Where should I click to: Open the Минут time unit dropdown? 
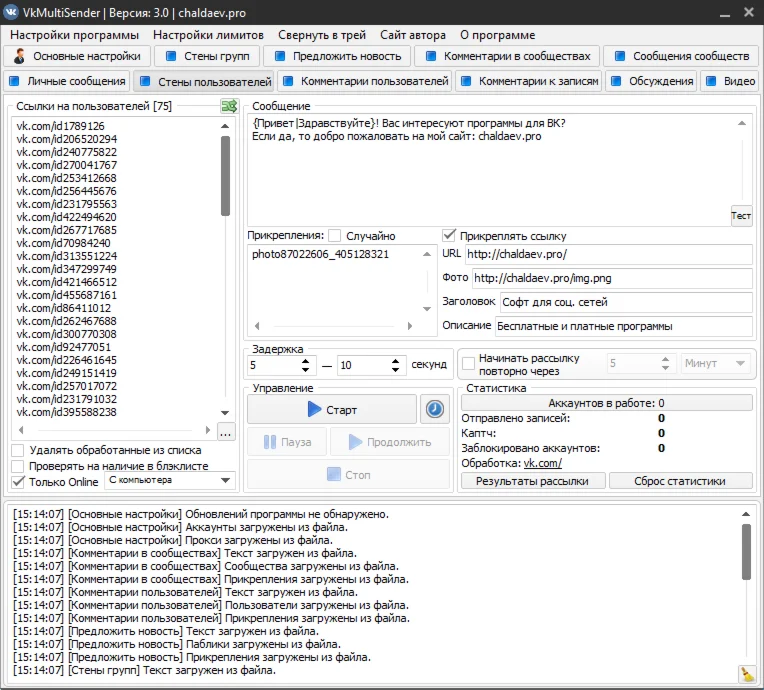[x=716, y=364]
